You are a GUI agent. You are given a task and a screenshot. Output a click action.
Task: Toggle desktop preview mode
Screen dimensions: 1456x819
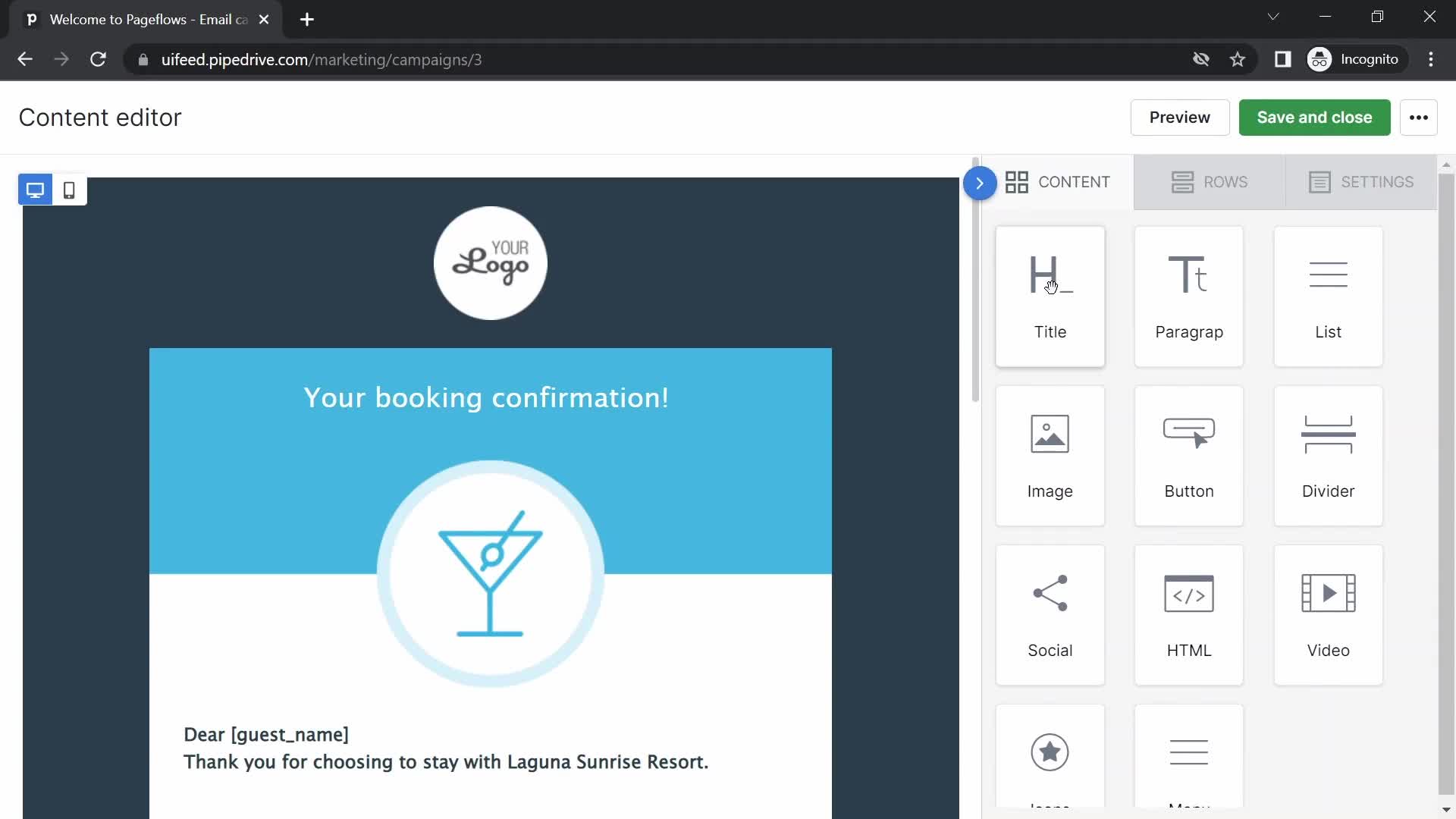[x=35, y=189]
